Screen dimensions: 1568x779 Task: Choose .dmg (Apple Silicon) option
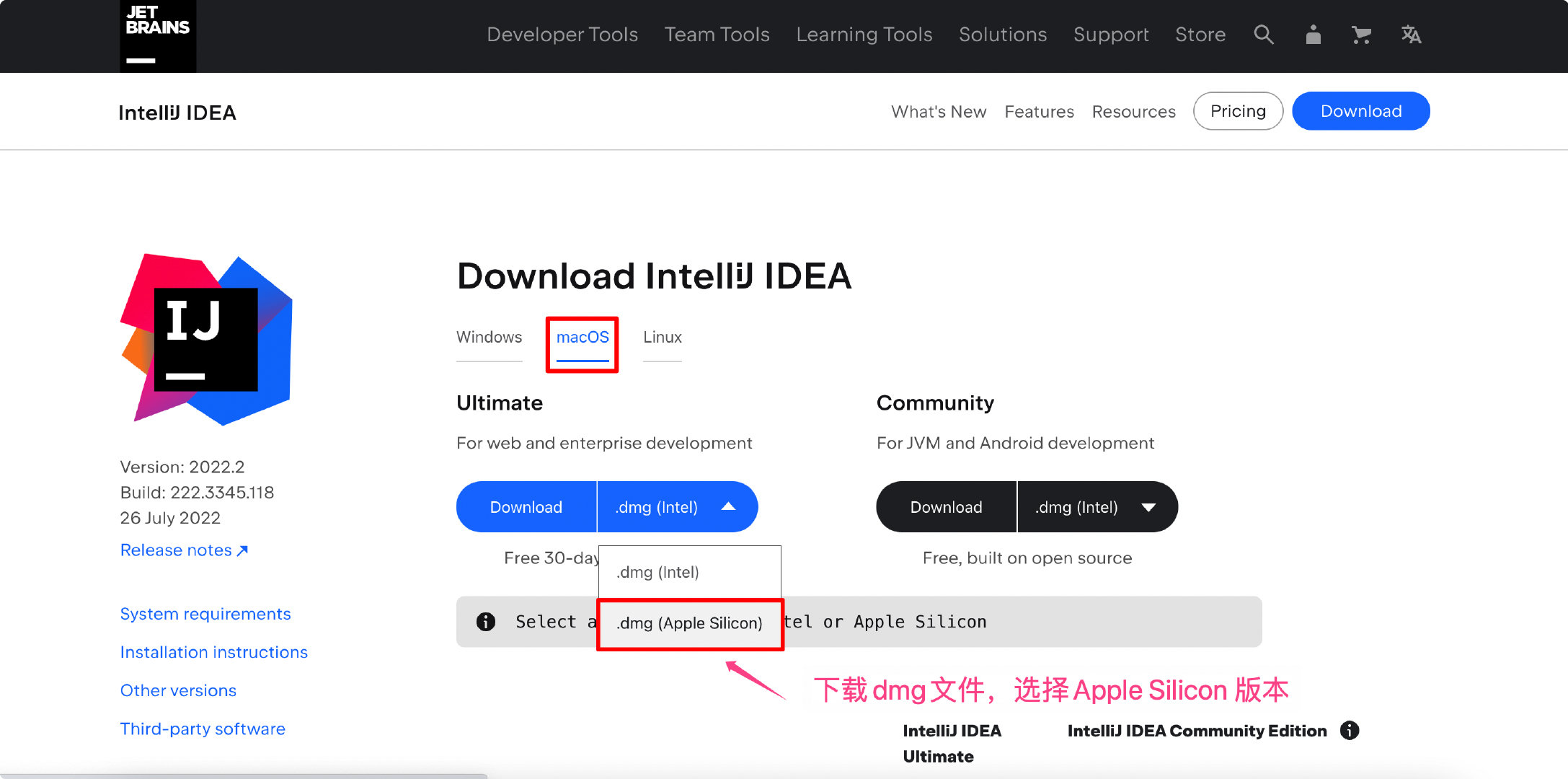(690, 623)
